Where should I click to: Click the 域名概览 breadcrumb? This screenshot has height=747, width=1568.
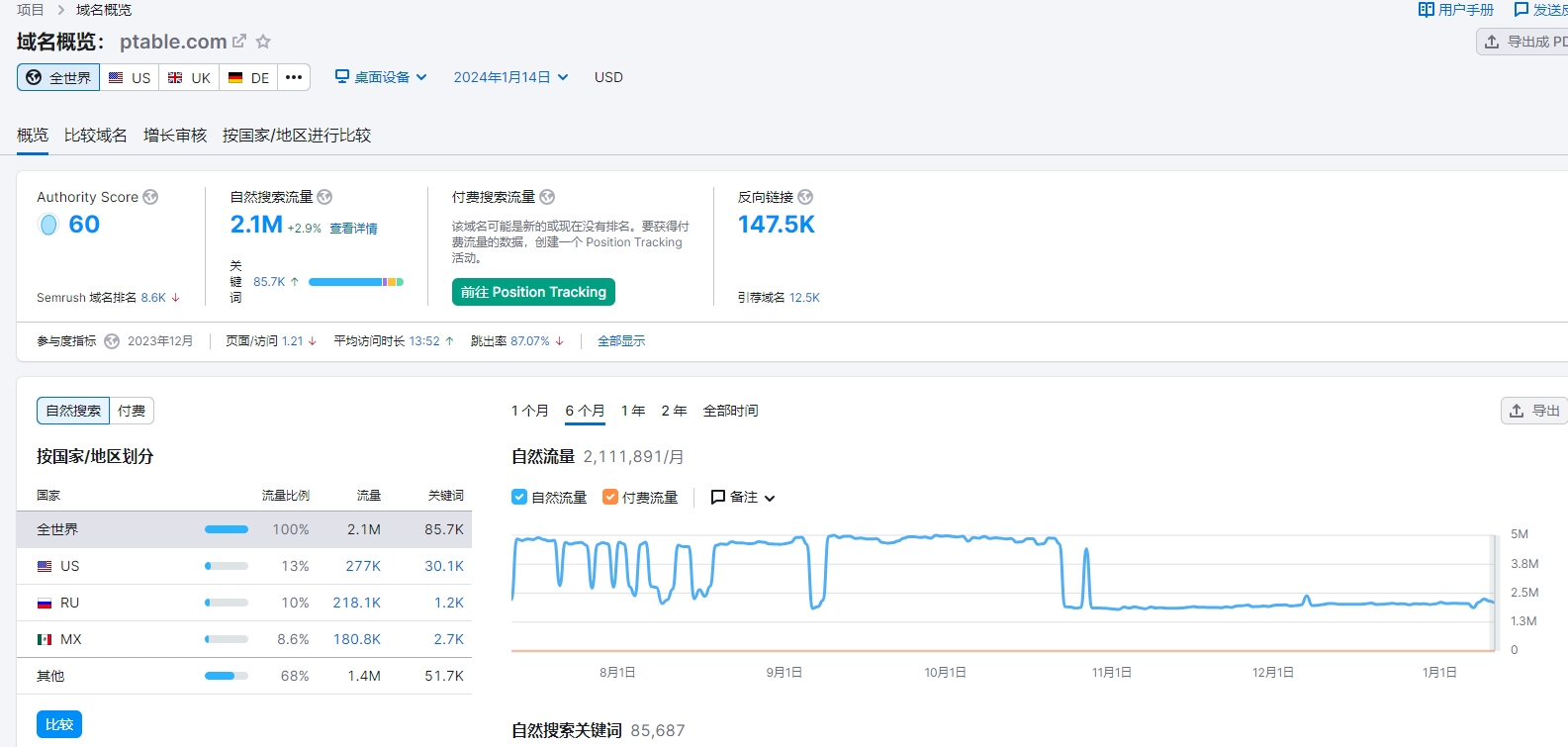pyautogui.click(x=104, y=10)
